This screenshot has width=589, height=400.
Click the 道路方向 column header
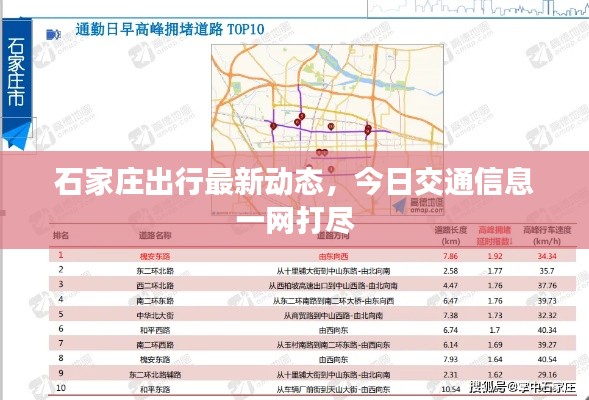click(x=333, y=235)
